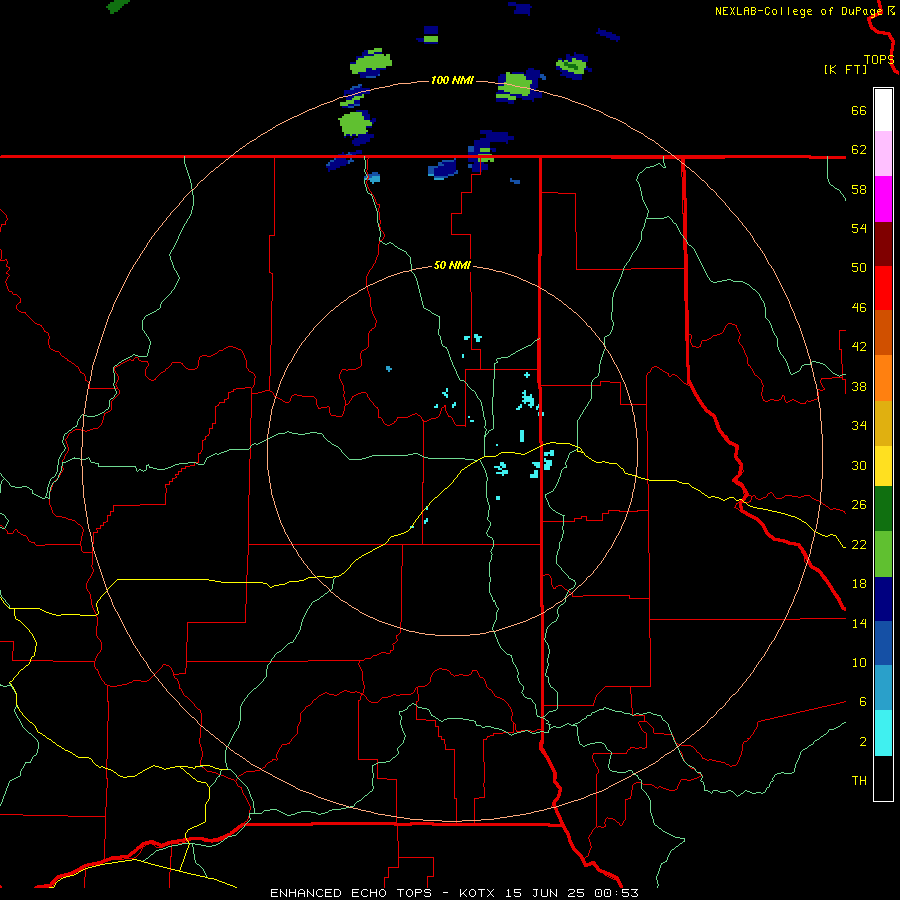
Task: Click the '100 NMI' range ring label
Action: click(x=452, y=80)
